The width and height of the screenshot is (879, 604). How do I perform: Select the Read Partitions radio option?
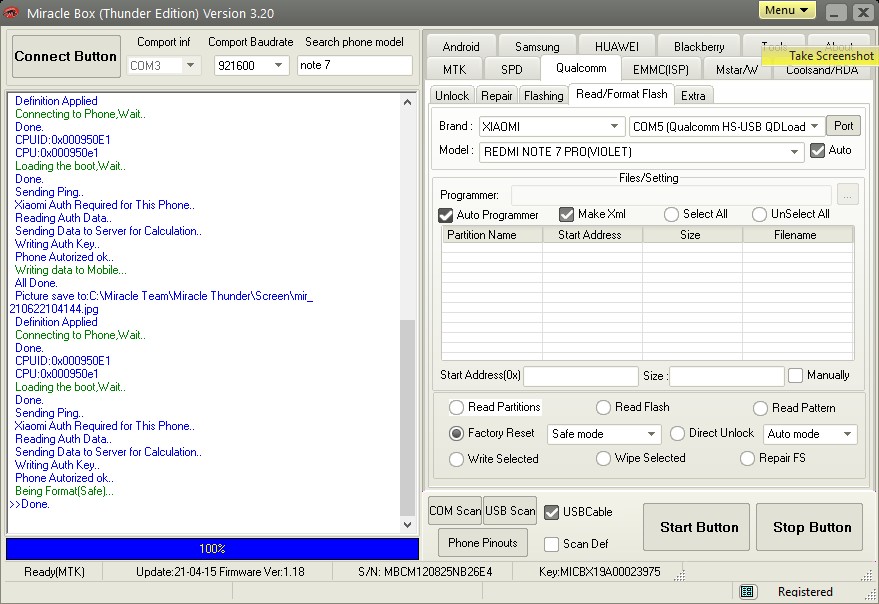(457, 408)
